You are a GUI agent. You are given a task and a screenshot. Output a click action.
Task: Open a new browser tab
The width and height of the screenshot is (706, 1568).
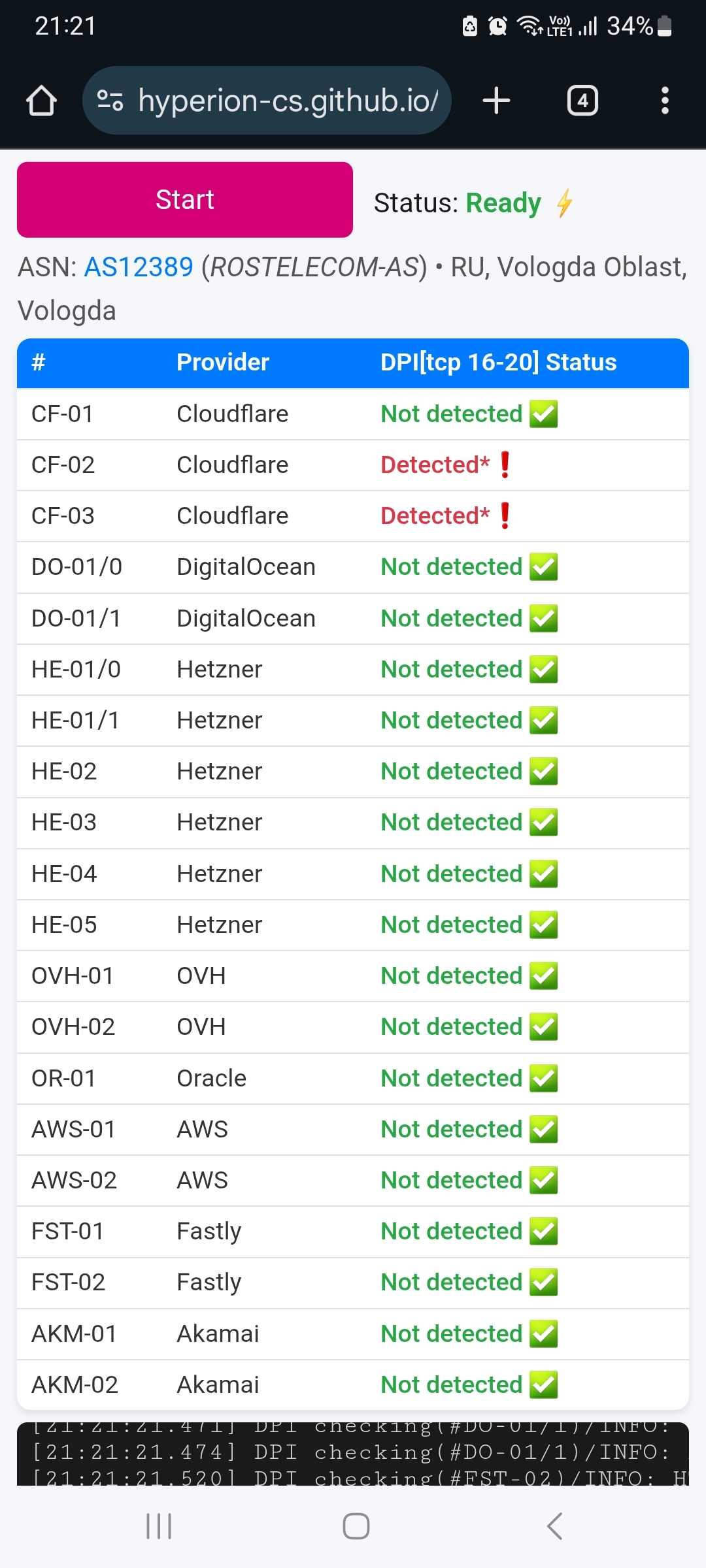[x=496, y=101]
